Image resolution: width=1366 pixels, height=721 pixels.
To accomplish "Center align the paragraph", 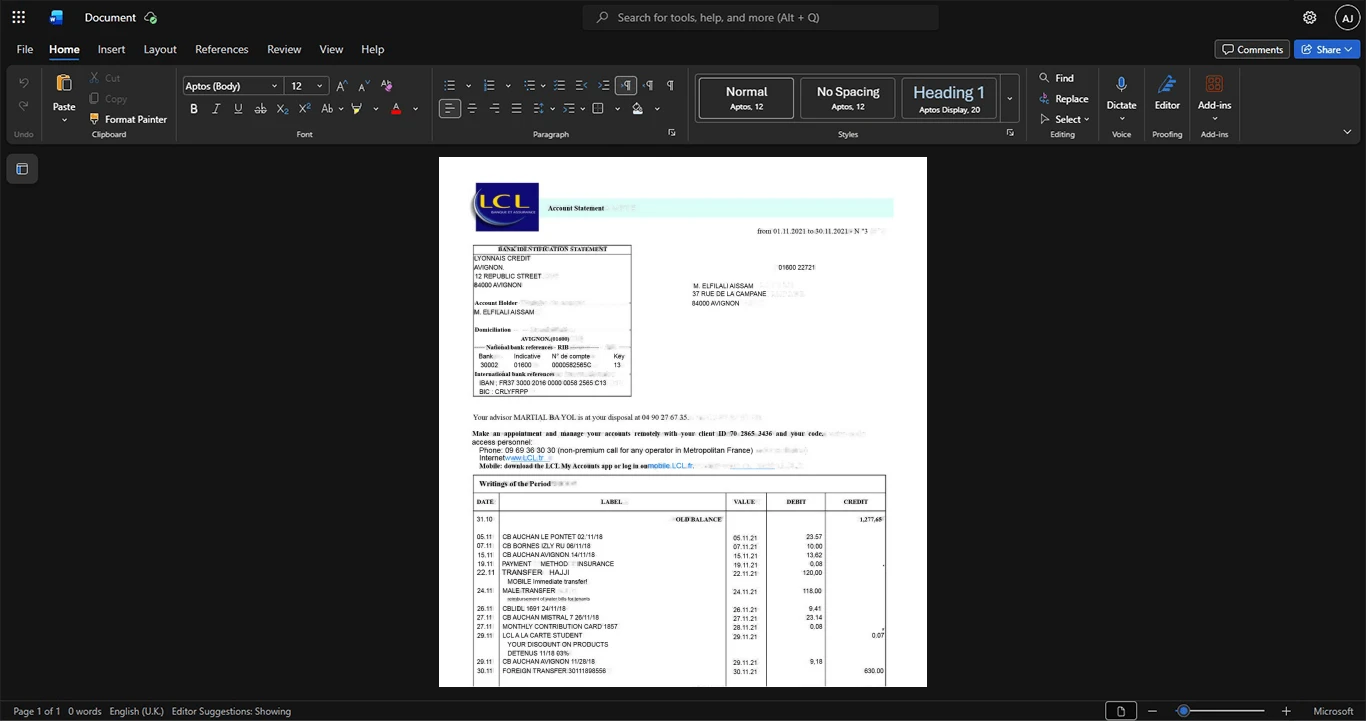I will click(472, 108).
